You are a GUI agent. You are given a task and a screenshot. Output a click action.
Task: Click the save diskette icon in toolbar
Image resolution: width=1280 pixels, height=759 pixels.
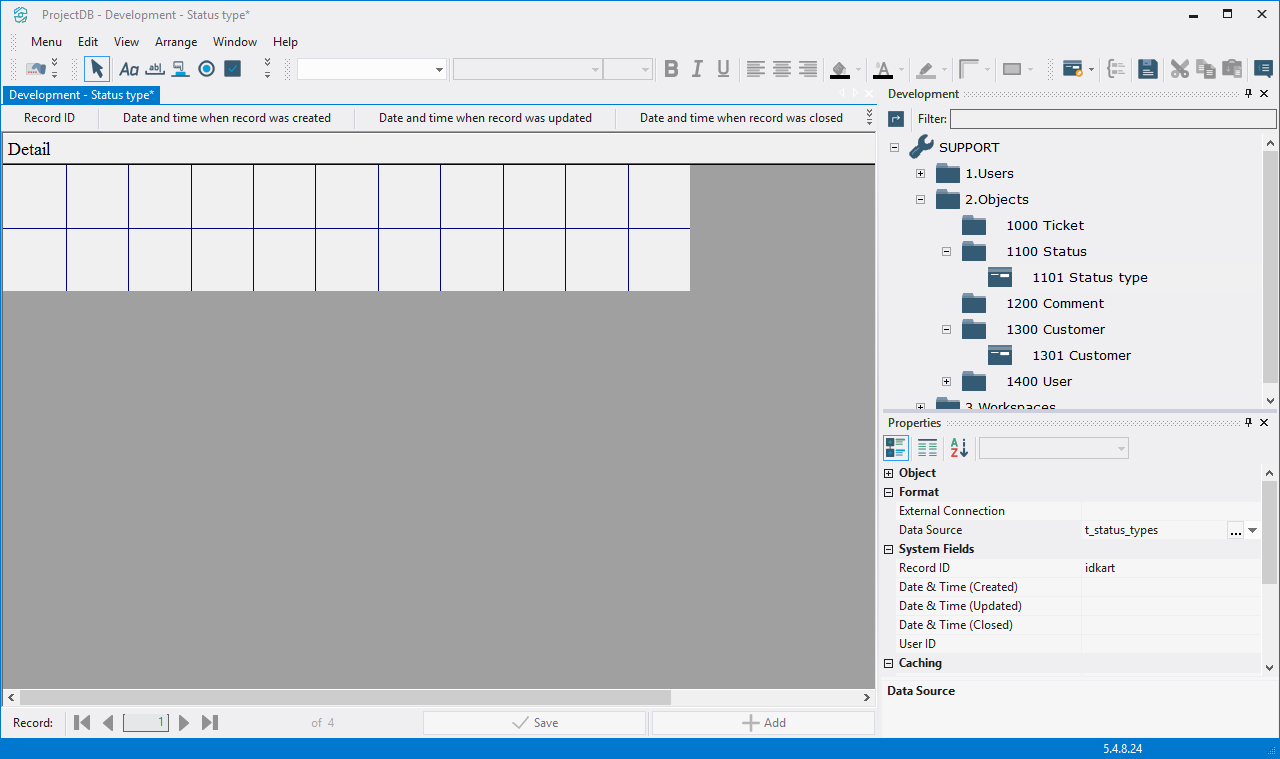[x=1148, y=69]
